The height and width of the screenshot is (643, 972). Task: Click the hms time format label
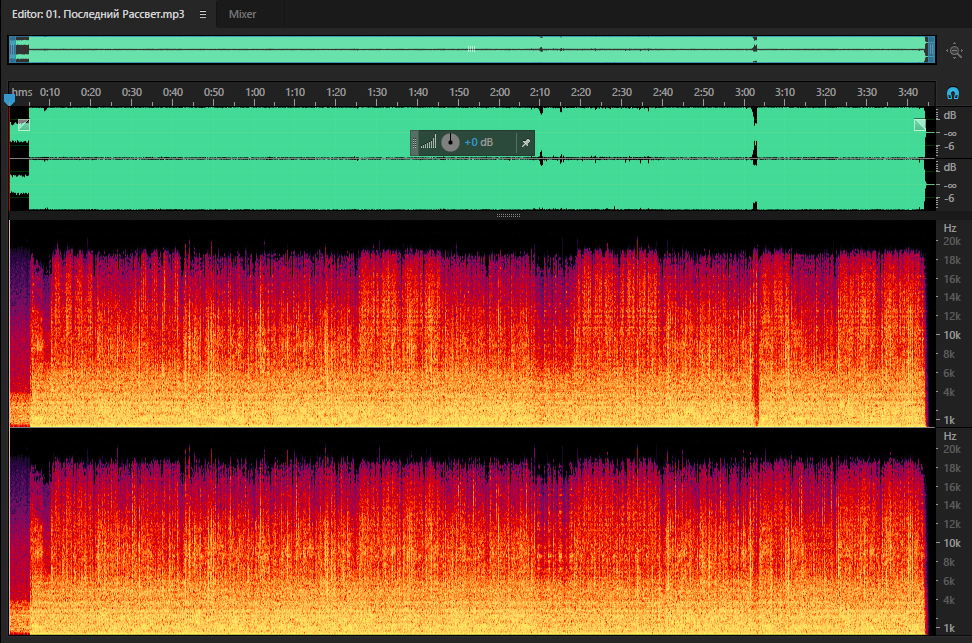22,92
